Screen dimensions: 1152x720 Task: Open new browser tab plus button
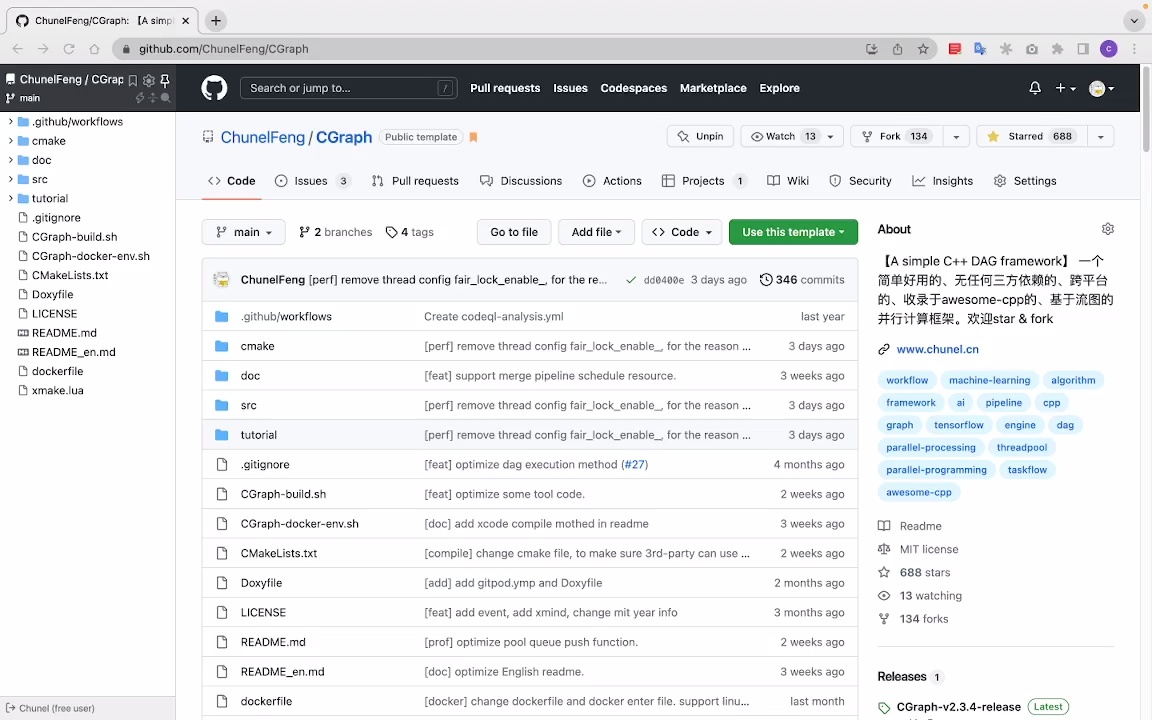click(215, 21)
